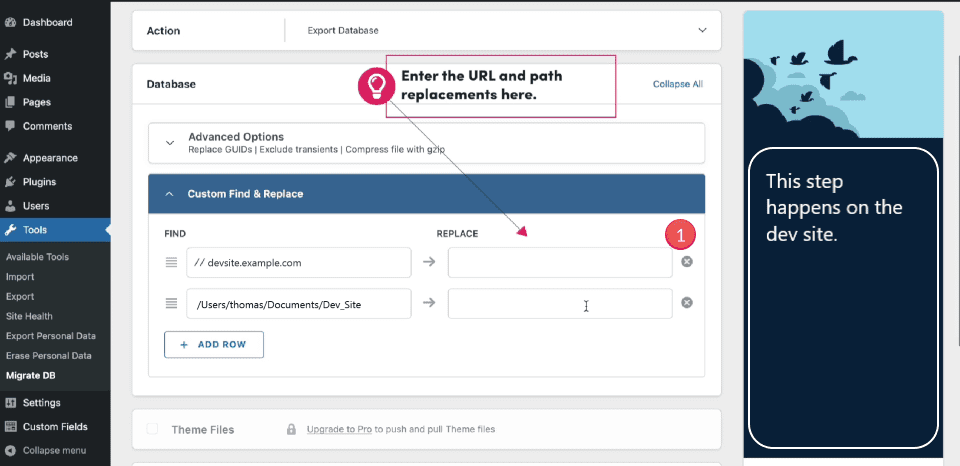Open the Site Health submenu item
Screen dimensions: 960x466
click(28, 316)
